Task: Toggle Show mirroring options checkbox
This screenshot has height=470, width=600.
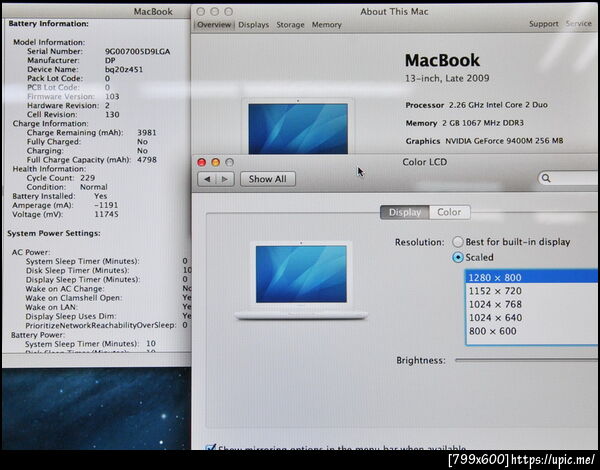Action: pyautogui.click(x=210, y=448)
